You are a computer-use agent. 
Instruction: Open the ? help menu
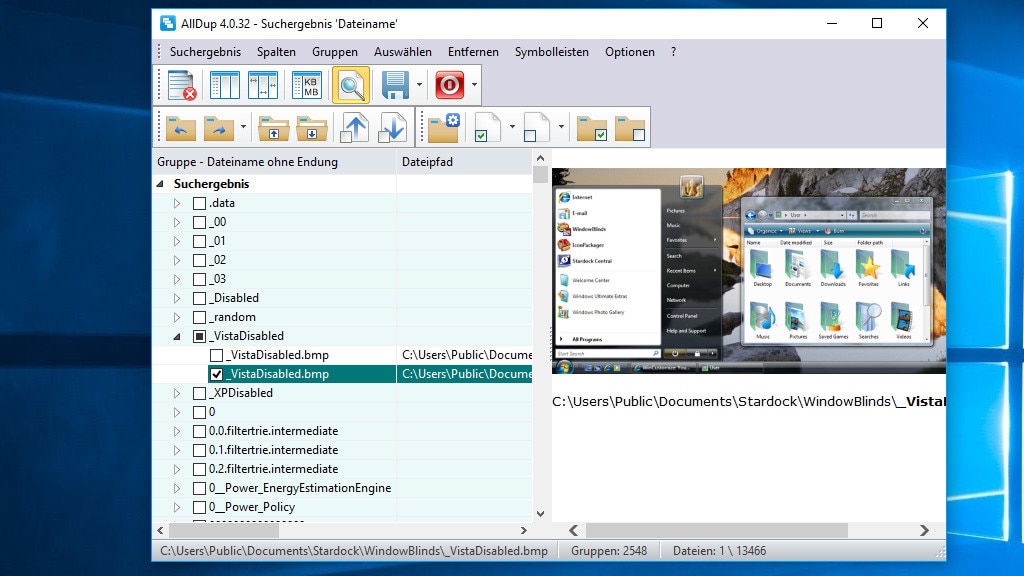(673, 52)
